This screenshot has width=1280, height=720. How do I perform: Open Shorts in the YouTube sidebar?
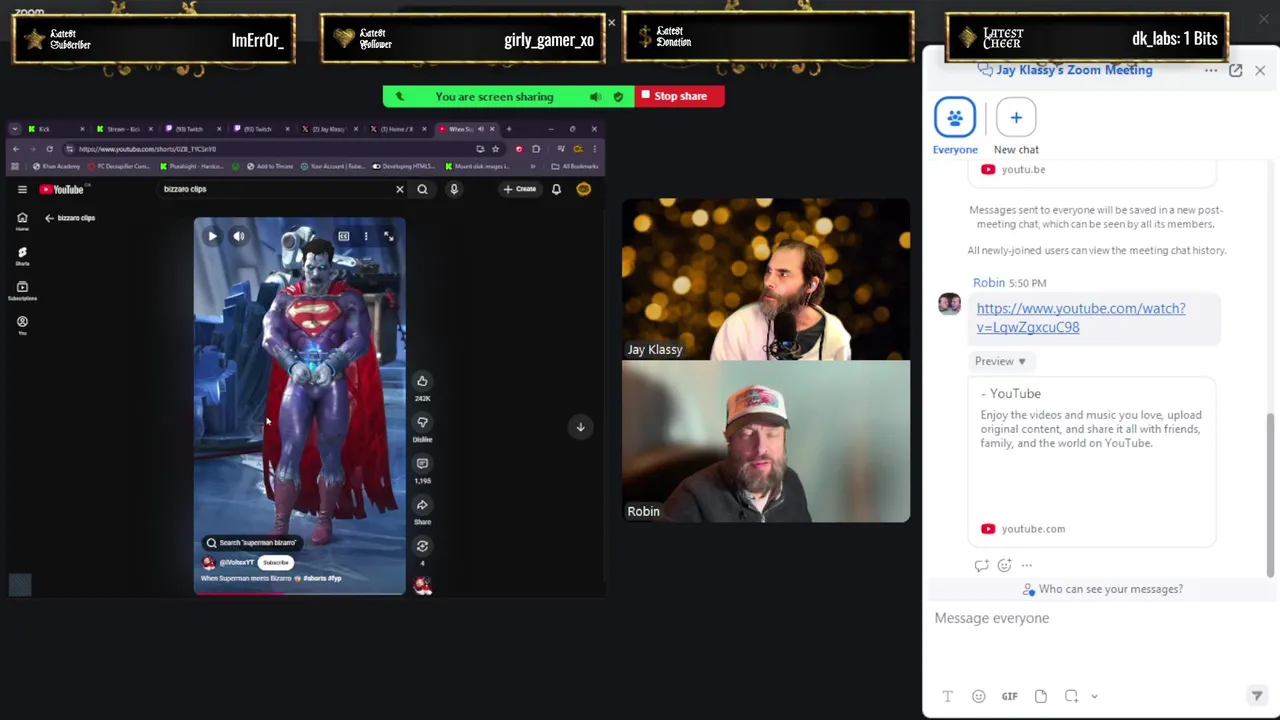point(22,256)
